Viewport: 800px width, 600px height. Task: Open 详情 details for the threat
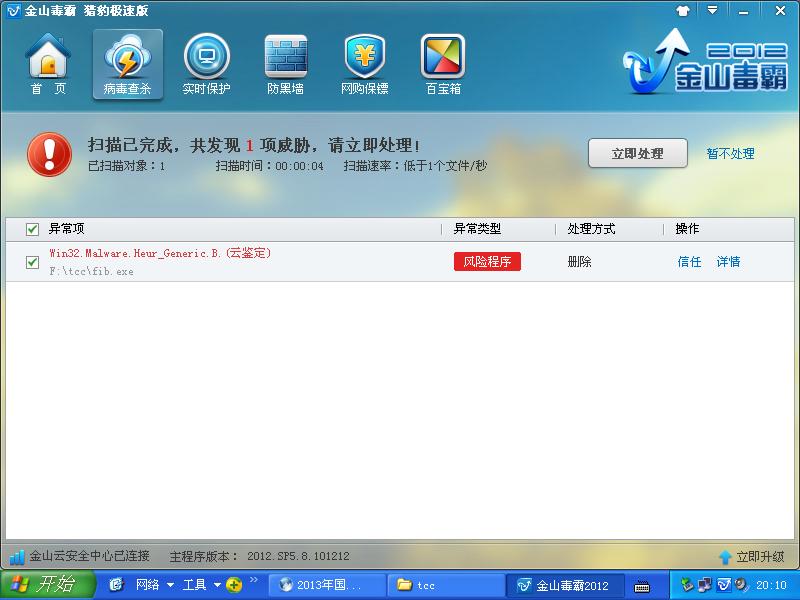coord(728,262)
